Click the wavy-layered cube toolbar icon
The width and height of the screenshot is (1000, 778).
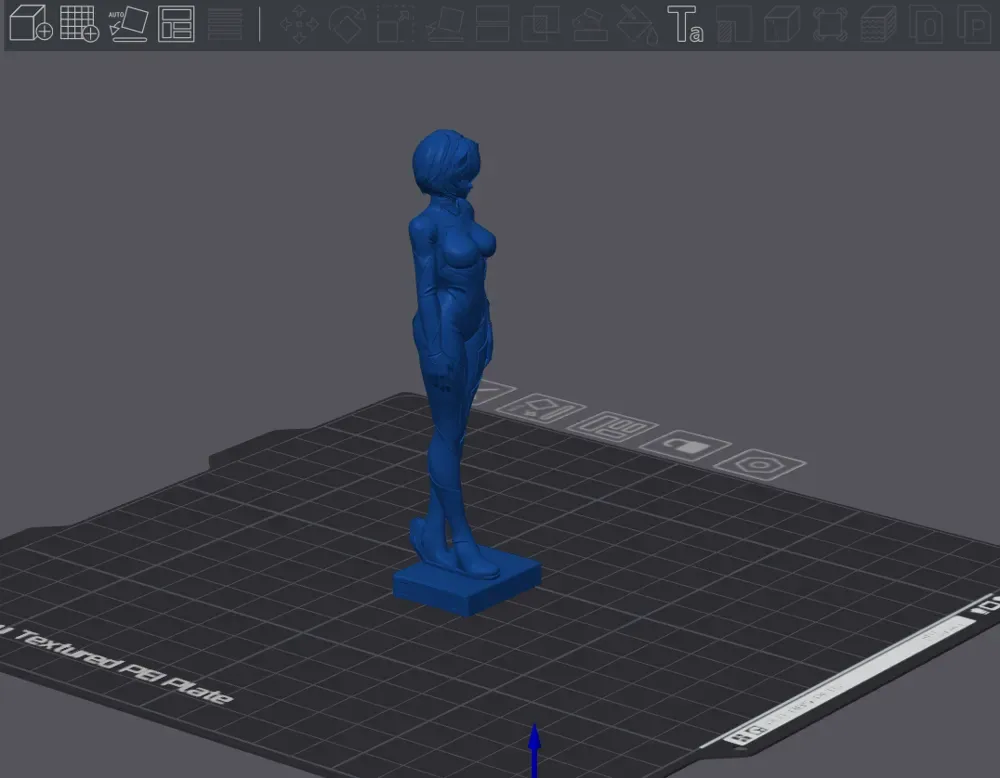tap(879, 24)
